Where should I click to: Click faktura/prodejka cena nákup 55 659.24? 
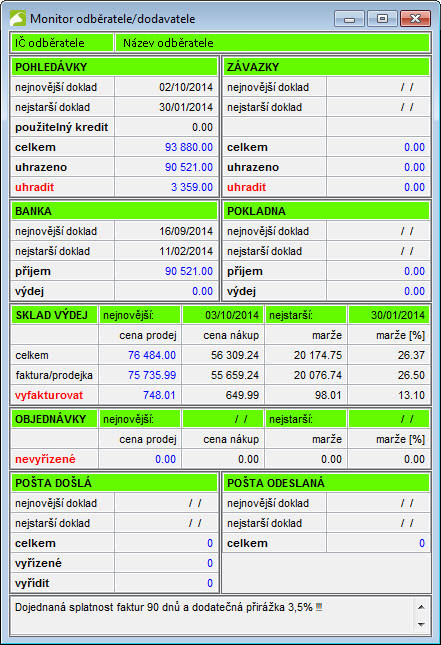click(x=235, y=375)
